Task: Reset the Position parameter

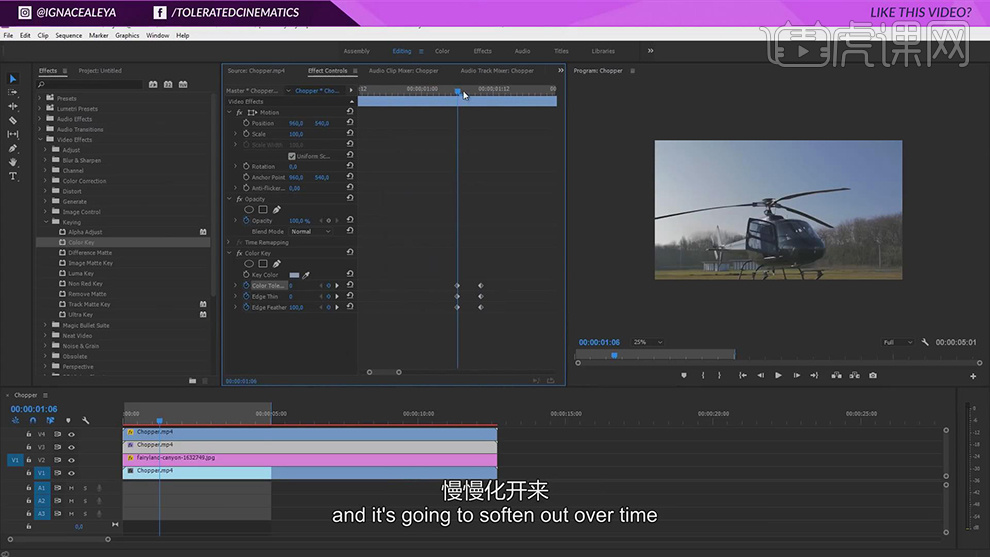Action: click(x=350, y=123)
